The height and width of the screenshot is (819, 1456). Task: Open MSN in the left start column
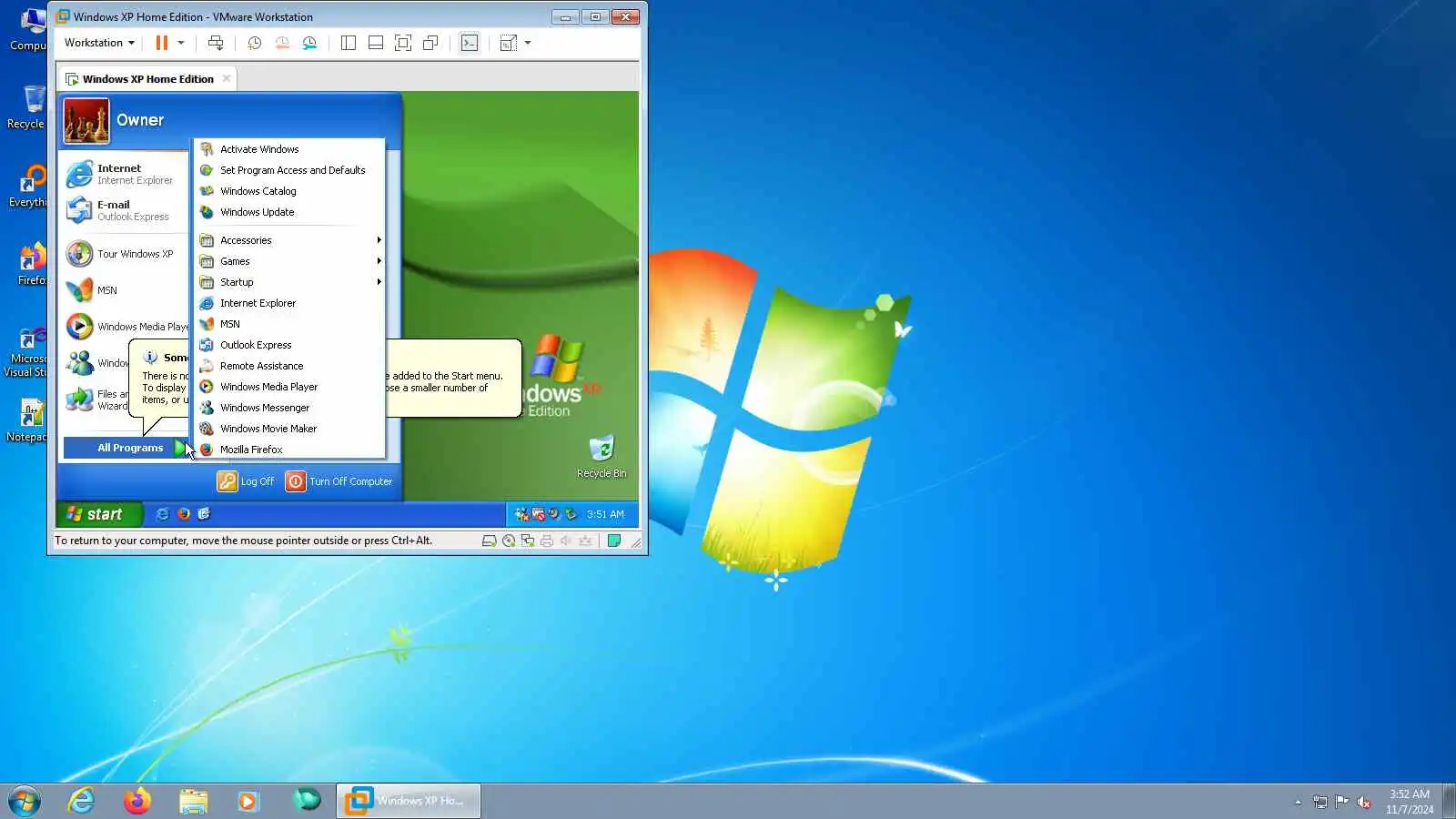coord(125,290)
